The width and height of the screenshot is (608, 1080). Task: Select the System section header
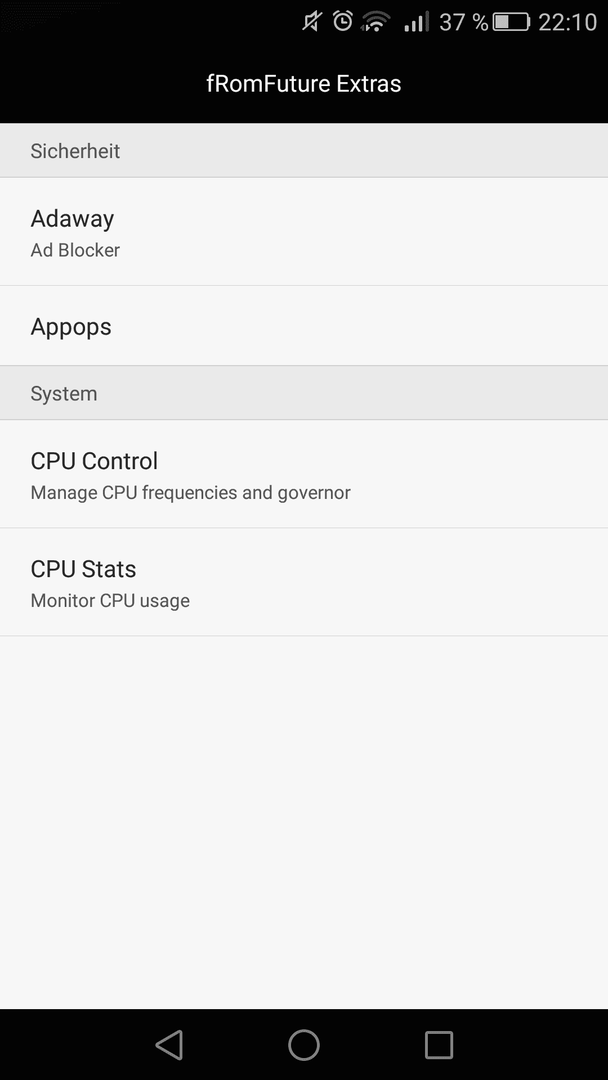[x=304, y=393]
